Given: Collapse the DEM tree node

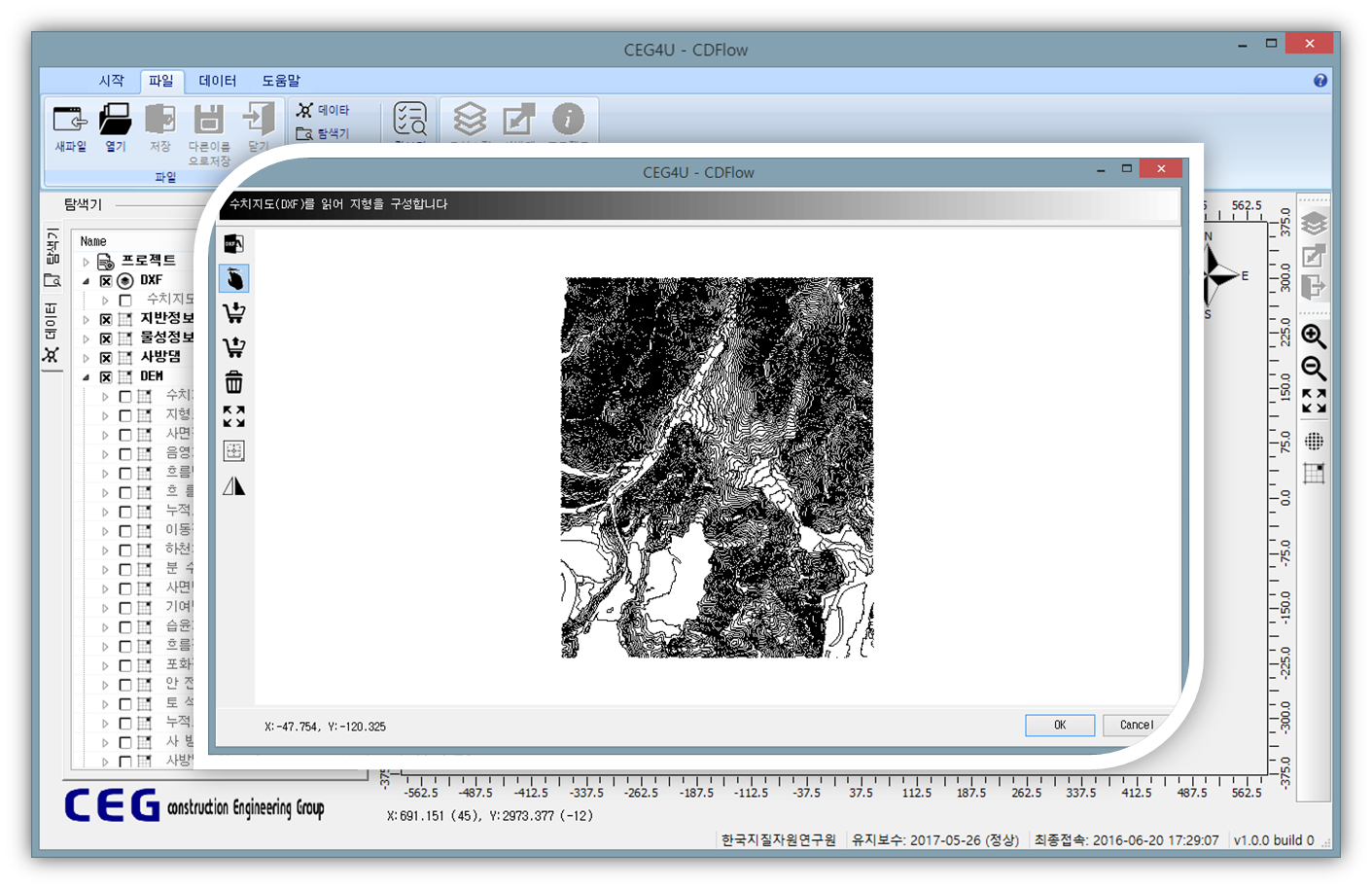Looking at the screenshot, I should tap(87, 376).
